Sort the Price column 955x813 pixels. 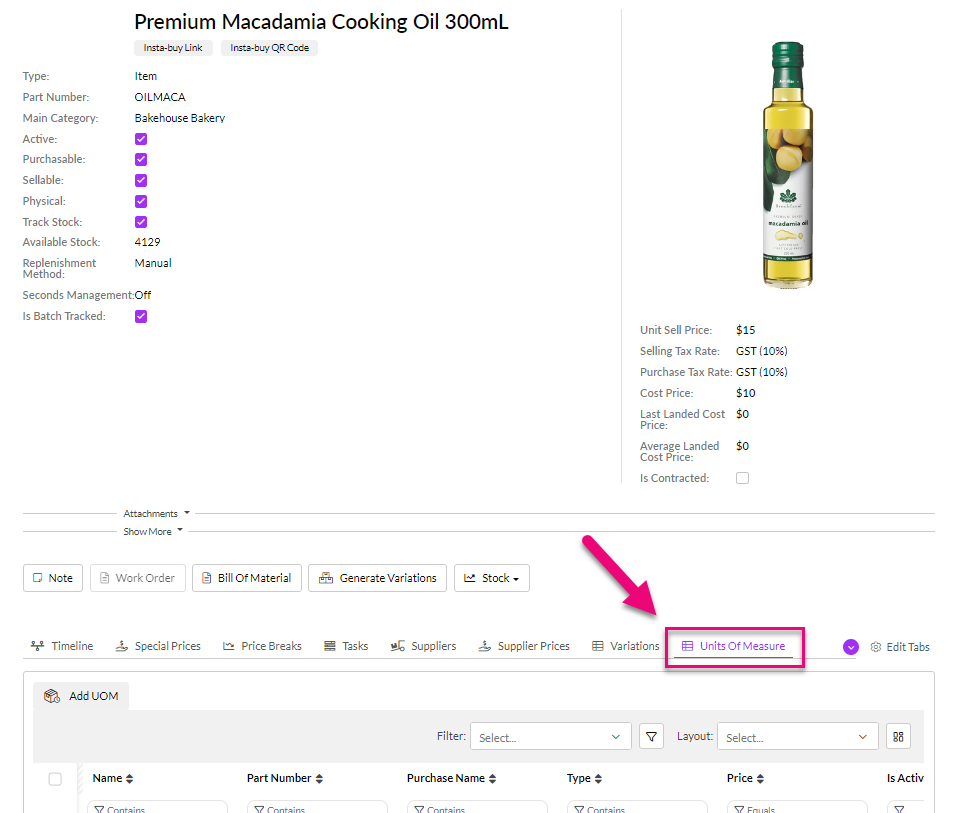coord(760,779)
